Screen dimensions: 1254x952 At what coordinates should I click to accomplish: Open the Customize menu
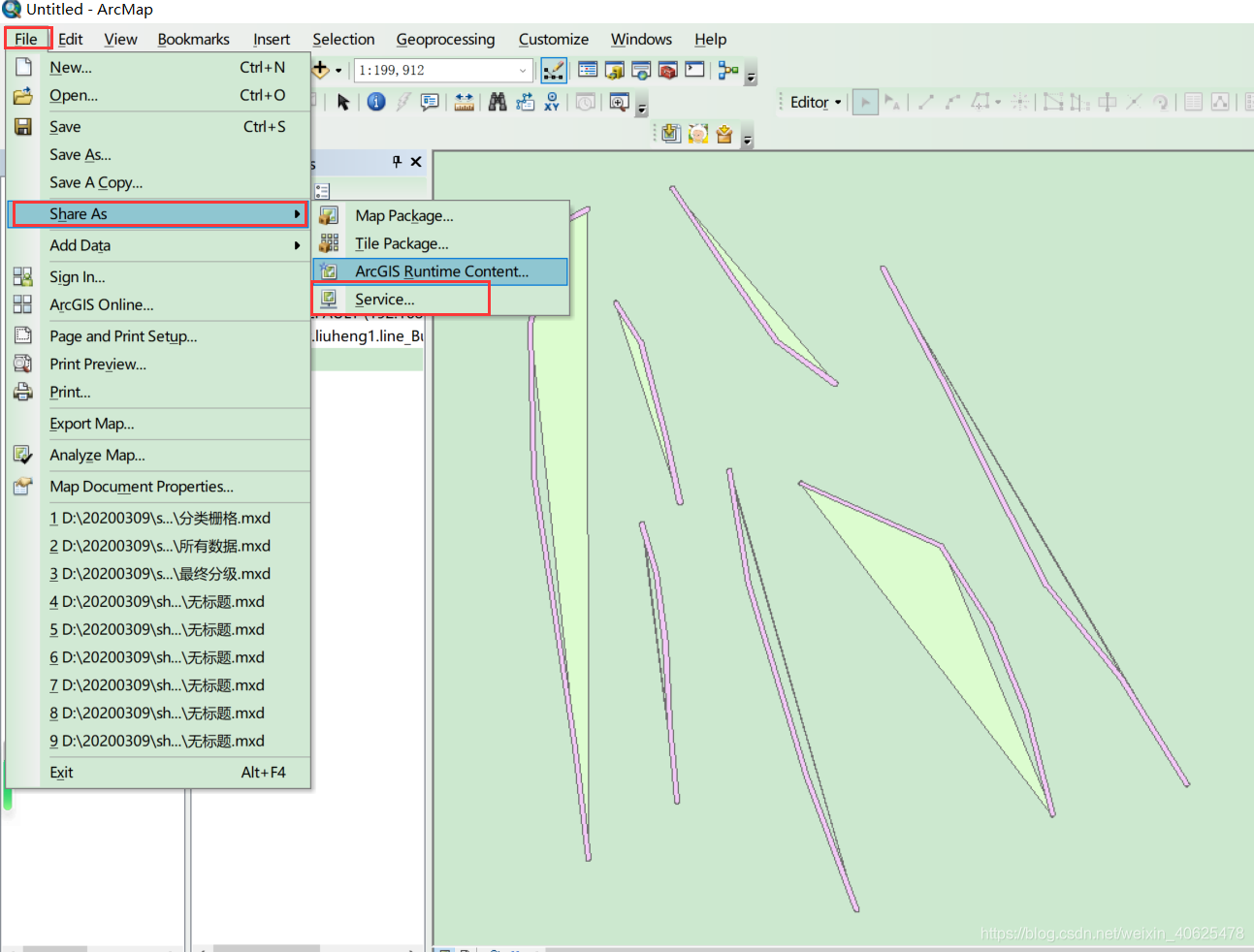coord(553,39)
